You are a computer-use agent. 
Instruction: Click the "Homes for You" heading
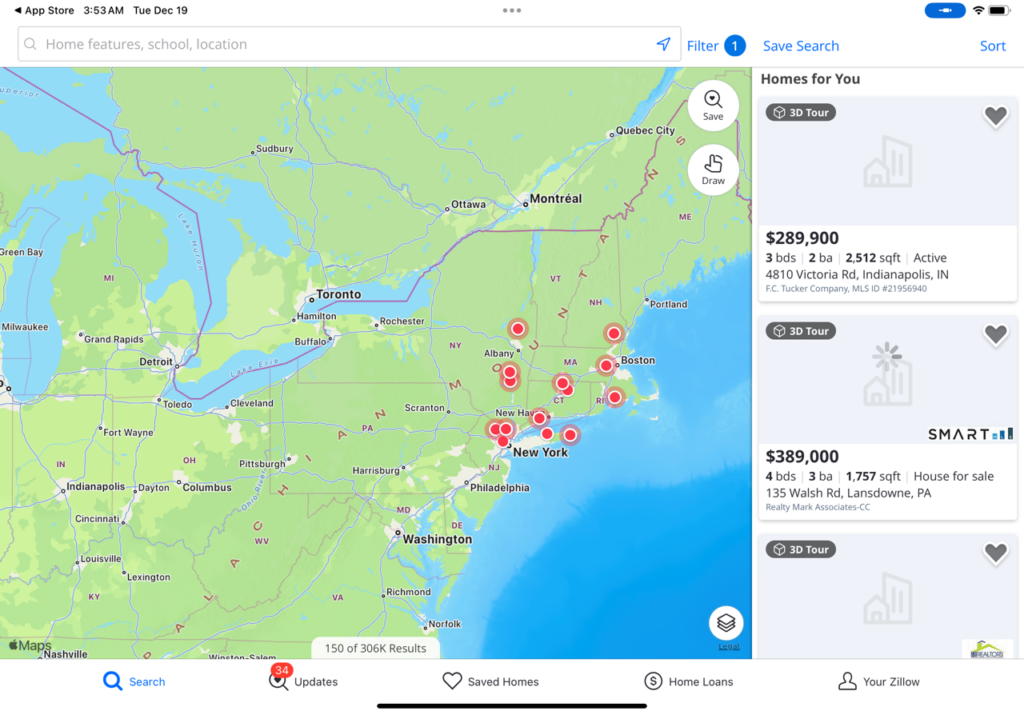(810, 79)
